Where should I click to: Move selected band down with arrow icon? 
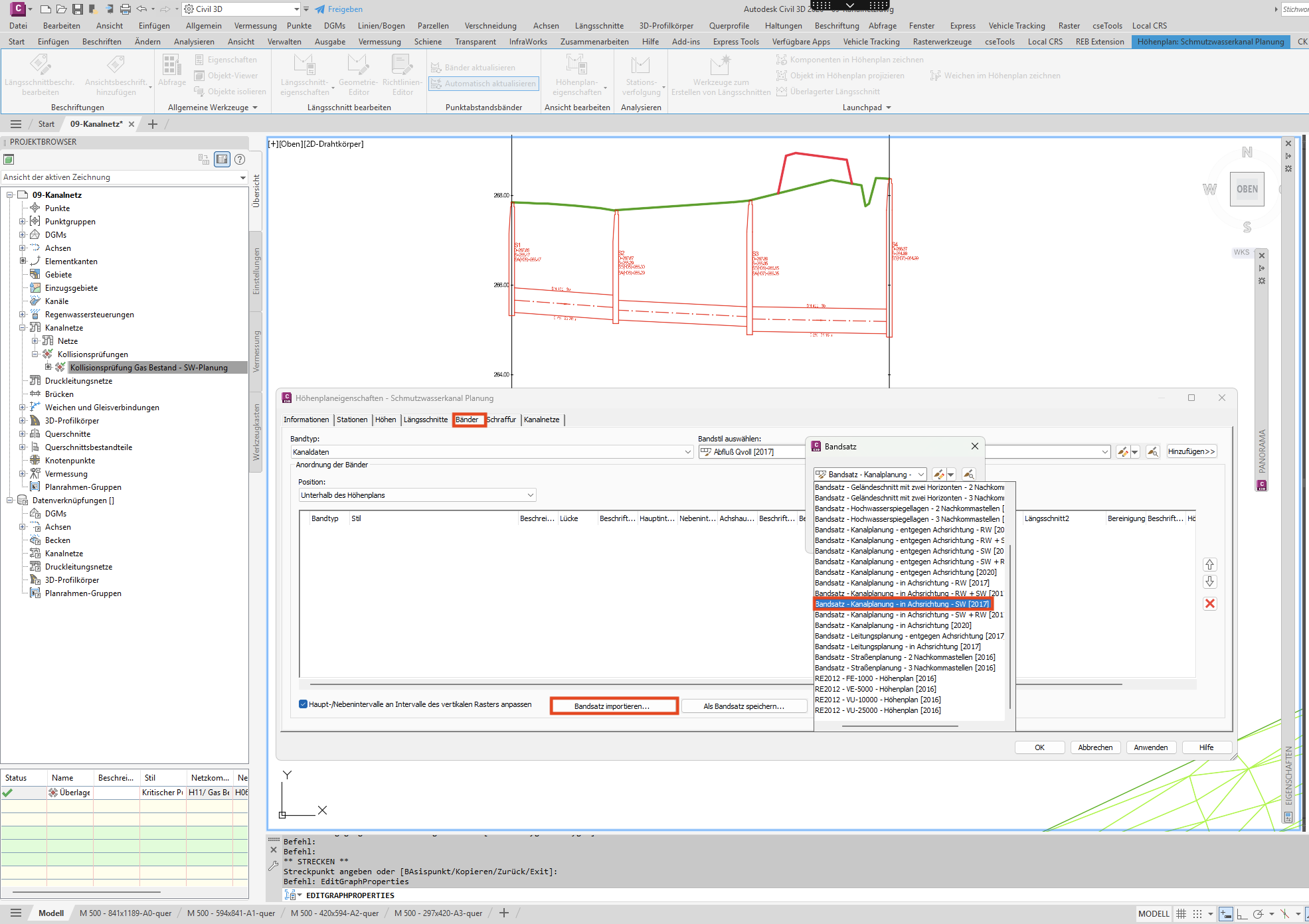[x=1209, y=581]
